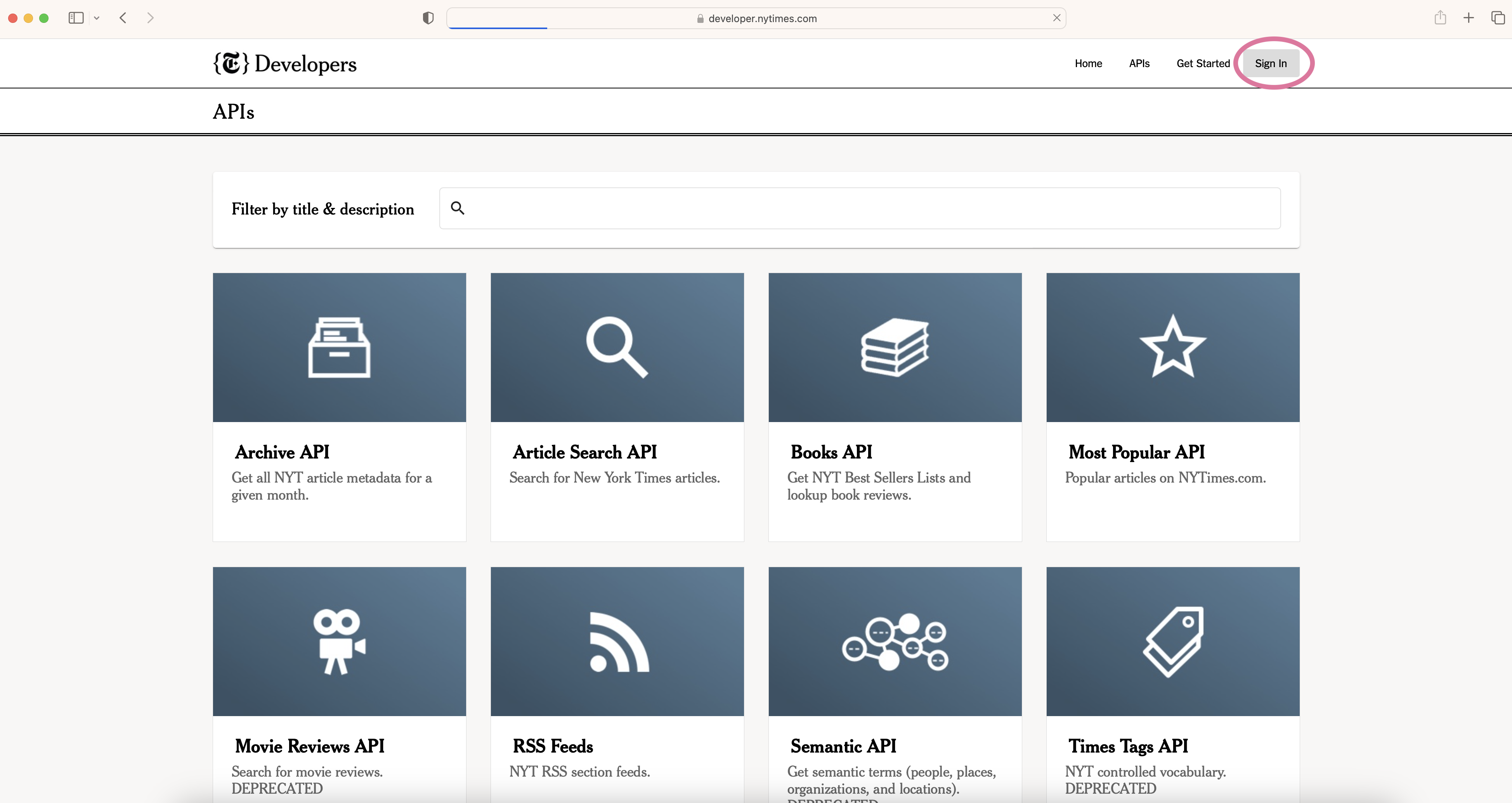Click 'Get all NYT article metadata' description
This screenshot has width=1512, height=803.
pos(332,486)
